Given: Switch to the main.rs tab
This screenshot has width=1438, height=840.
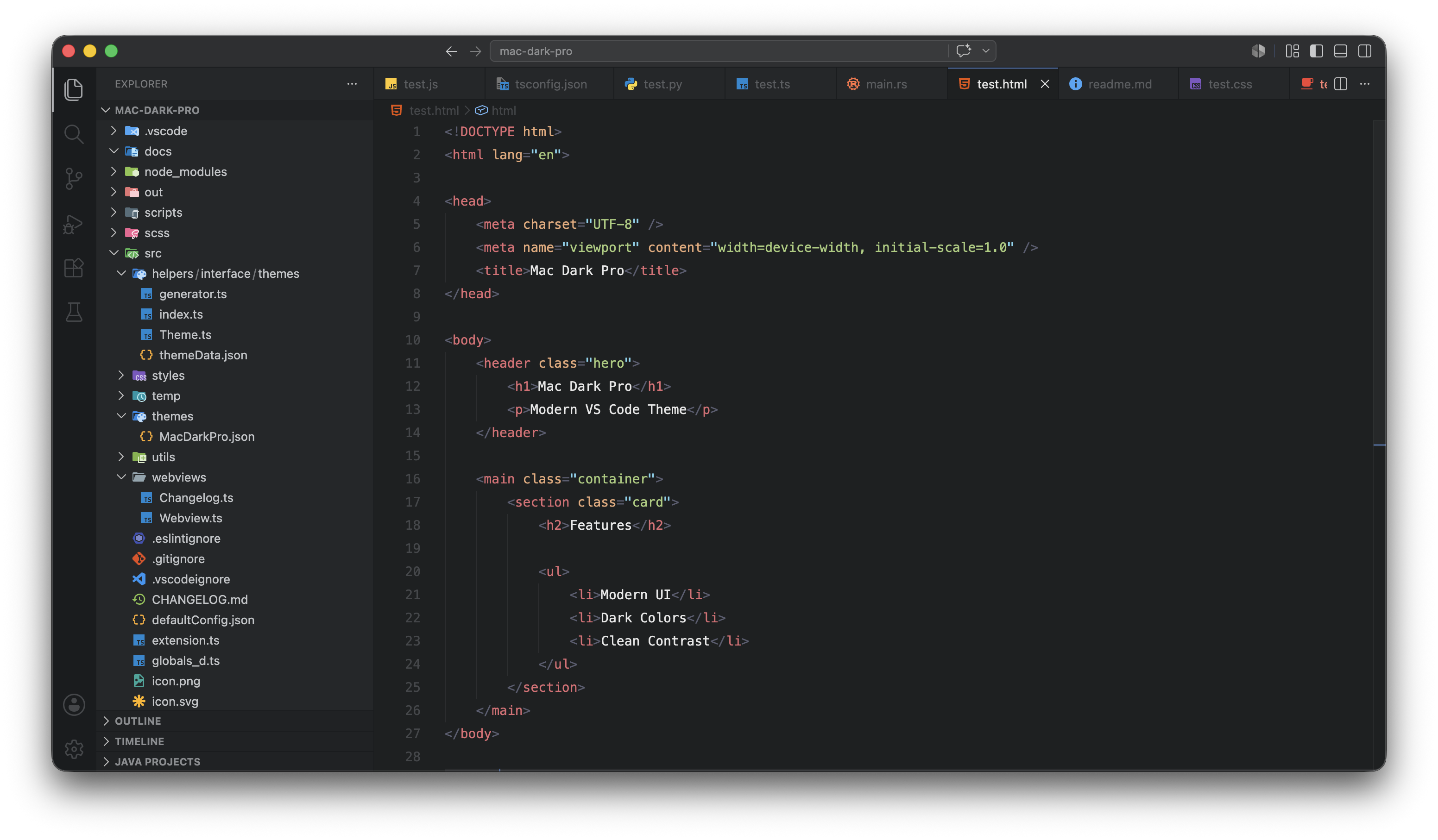Looking at the screenshot, I should [891, 84].
